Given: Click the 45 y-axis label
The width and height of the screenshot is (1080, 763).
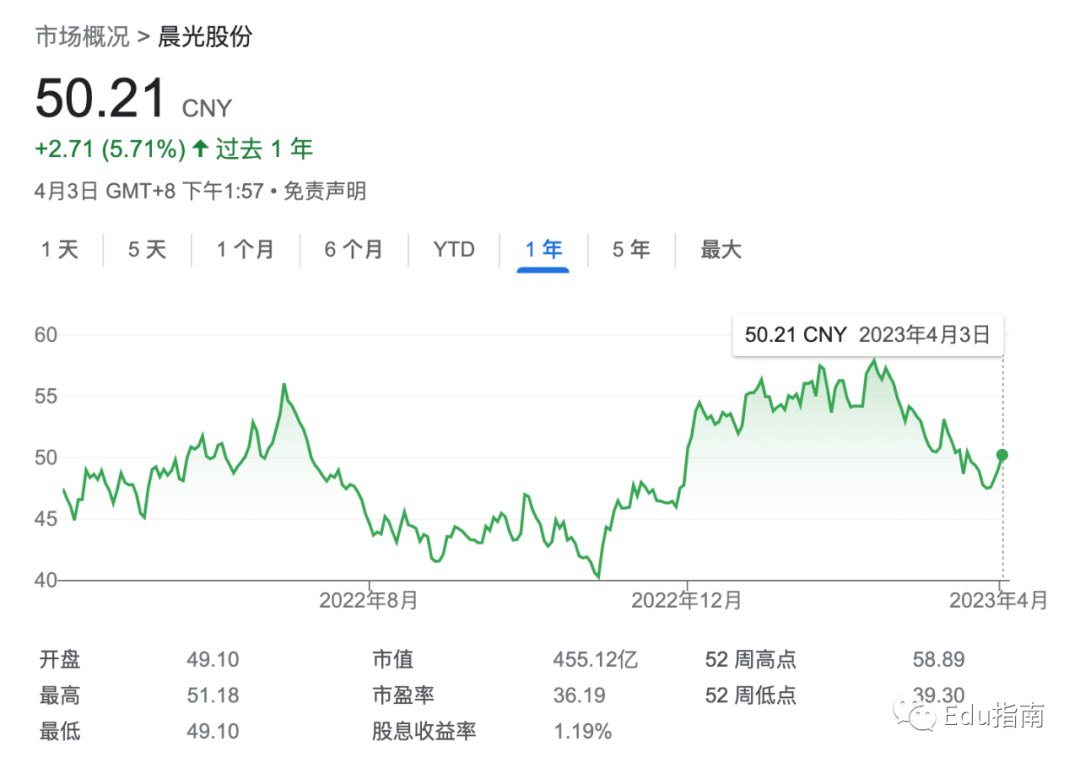Looking at the screenshot, I should pos(45,519).
